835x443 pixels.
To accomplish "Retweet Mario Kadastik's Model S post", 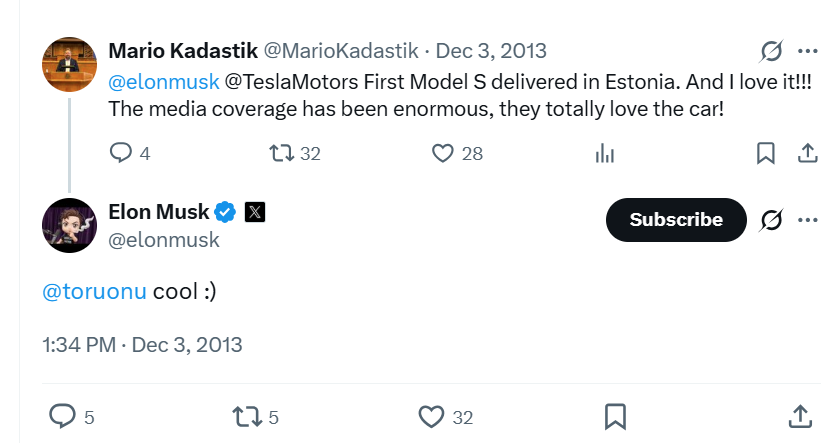I will pyautogui.click(x=282, y=153).
